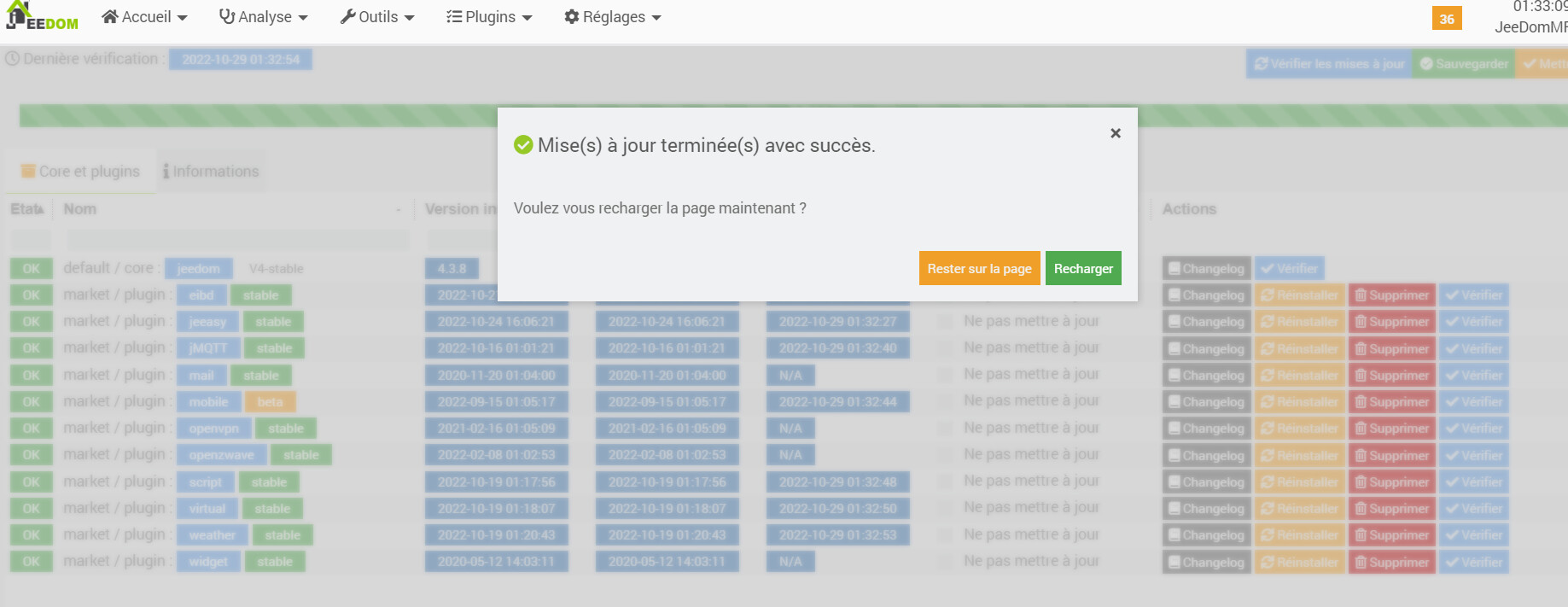This screenshot has height=607, width=1568.
Task: Sort by the Actions column header
Action: pyautogui.click(x=1189, y=209)
